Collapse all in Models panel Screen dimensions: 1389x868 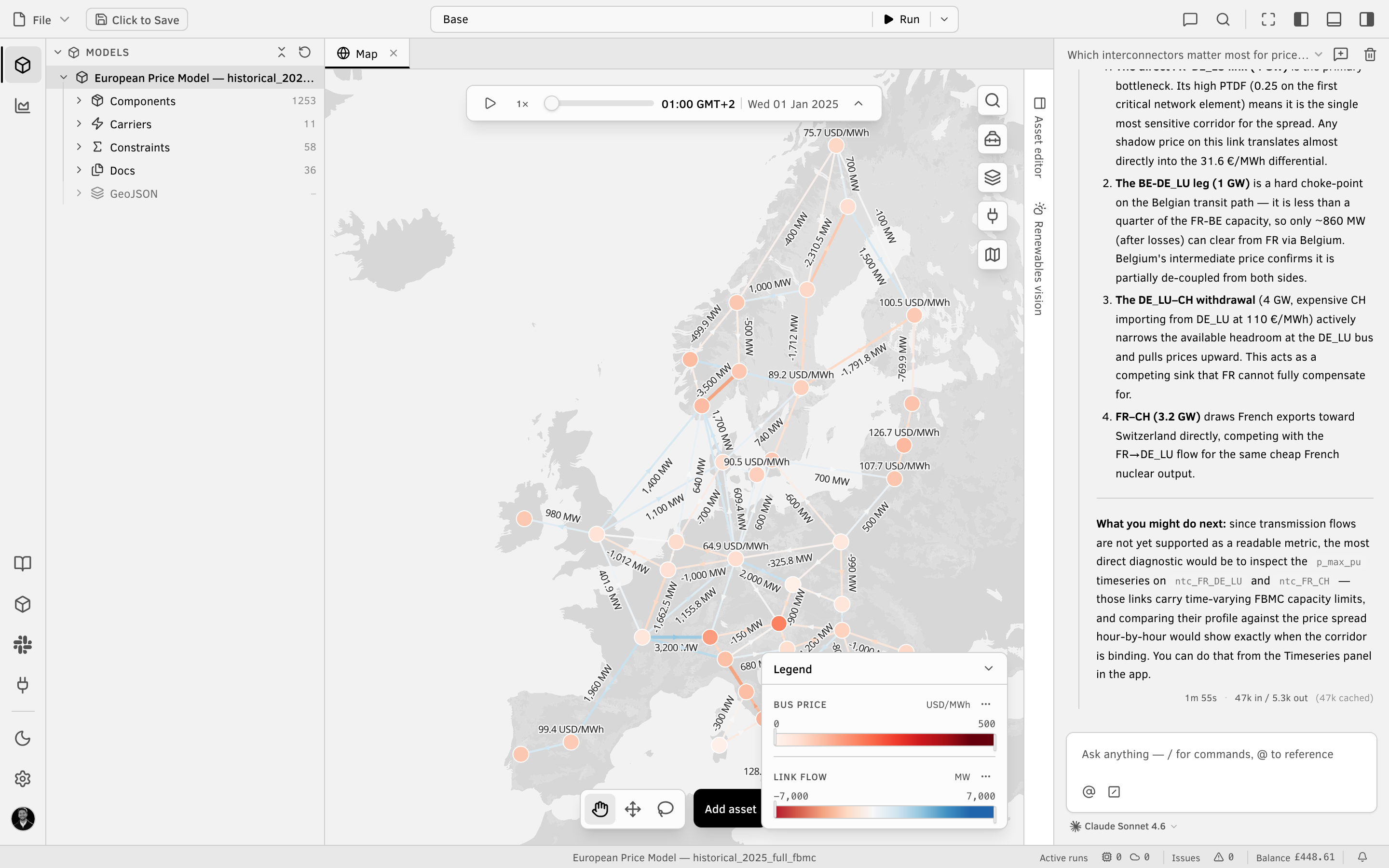click(281, 52)
